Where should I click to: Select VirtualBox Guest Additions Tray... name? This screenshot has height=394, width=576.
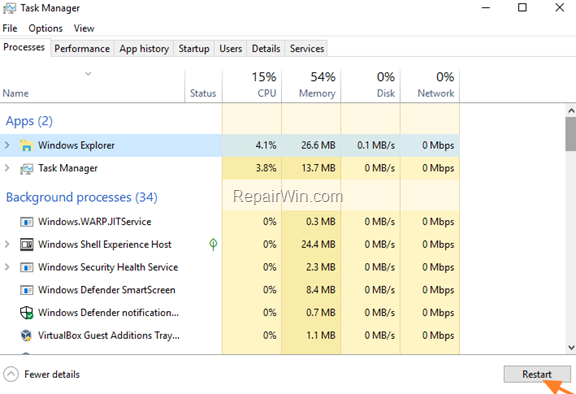coord(109,336)
